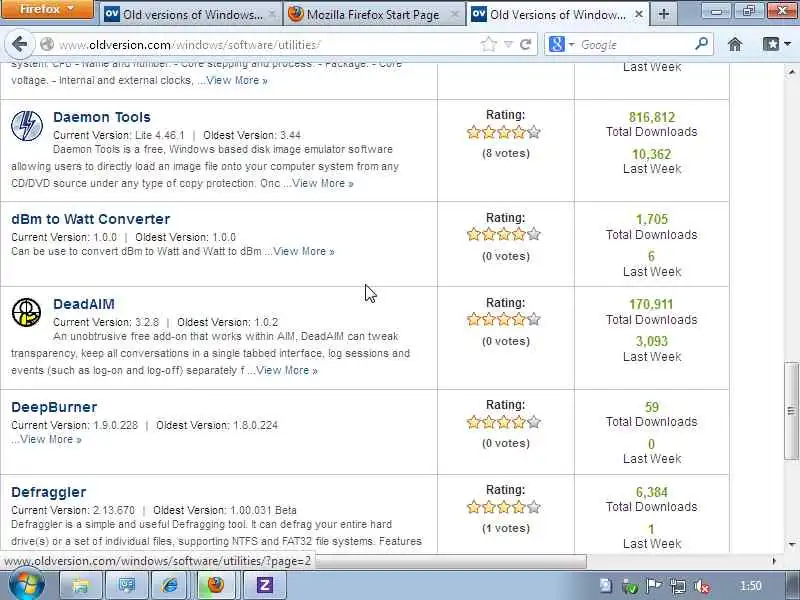Click the DeadAIM program icon
The image size is (800, 600).
coord(27,312)
